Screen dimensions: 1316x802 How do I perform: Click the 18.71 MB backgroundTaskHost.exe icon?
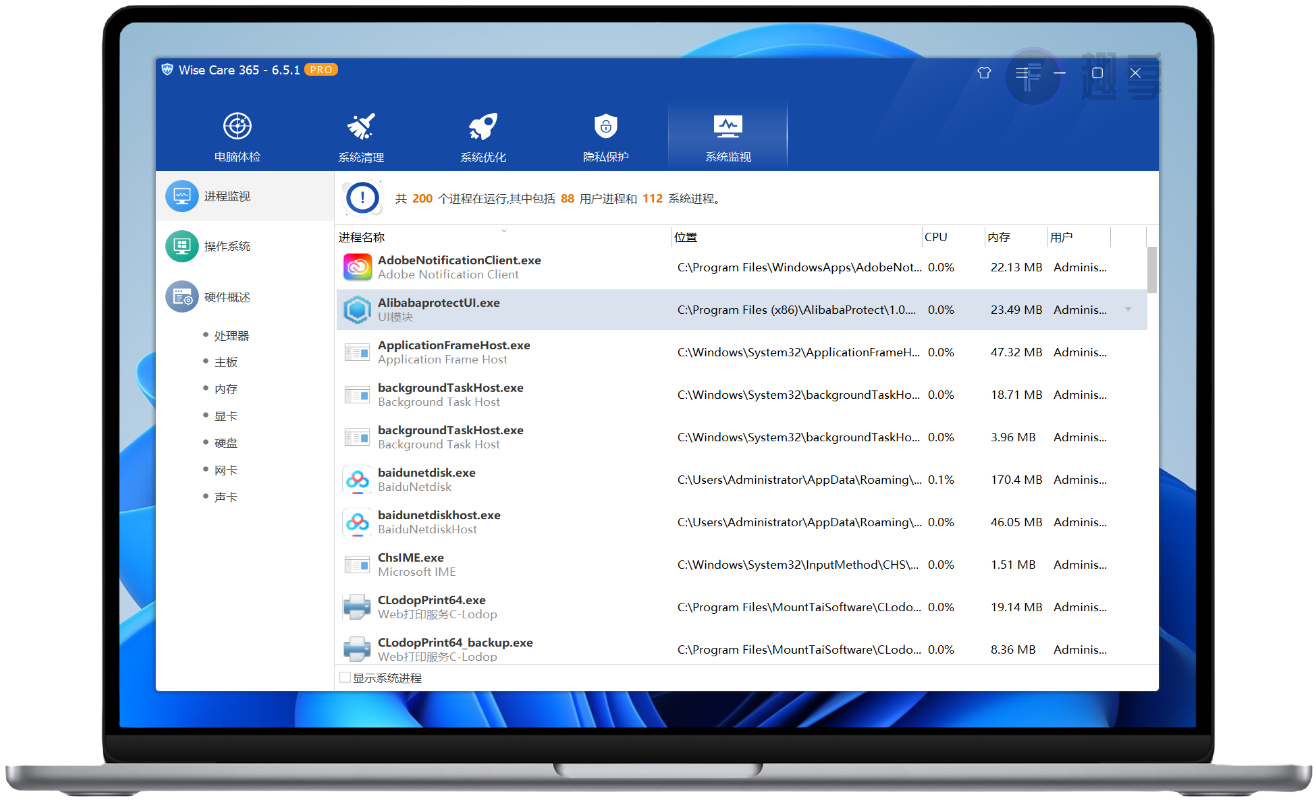pos(357,395)
